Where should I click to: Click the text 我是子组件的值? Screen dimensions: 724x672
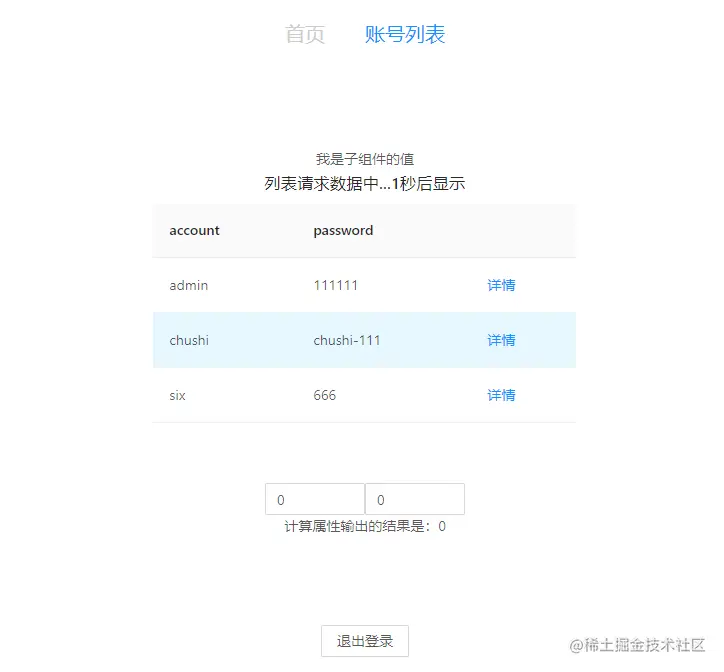[x=365, y=159]
